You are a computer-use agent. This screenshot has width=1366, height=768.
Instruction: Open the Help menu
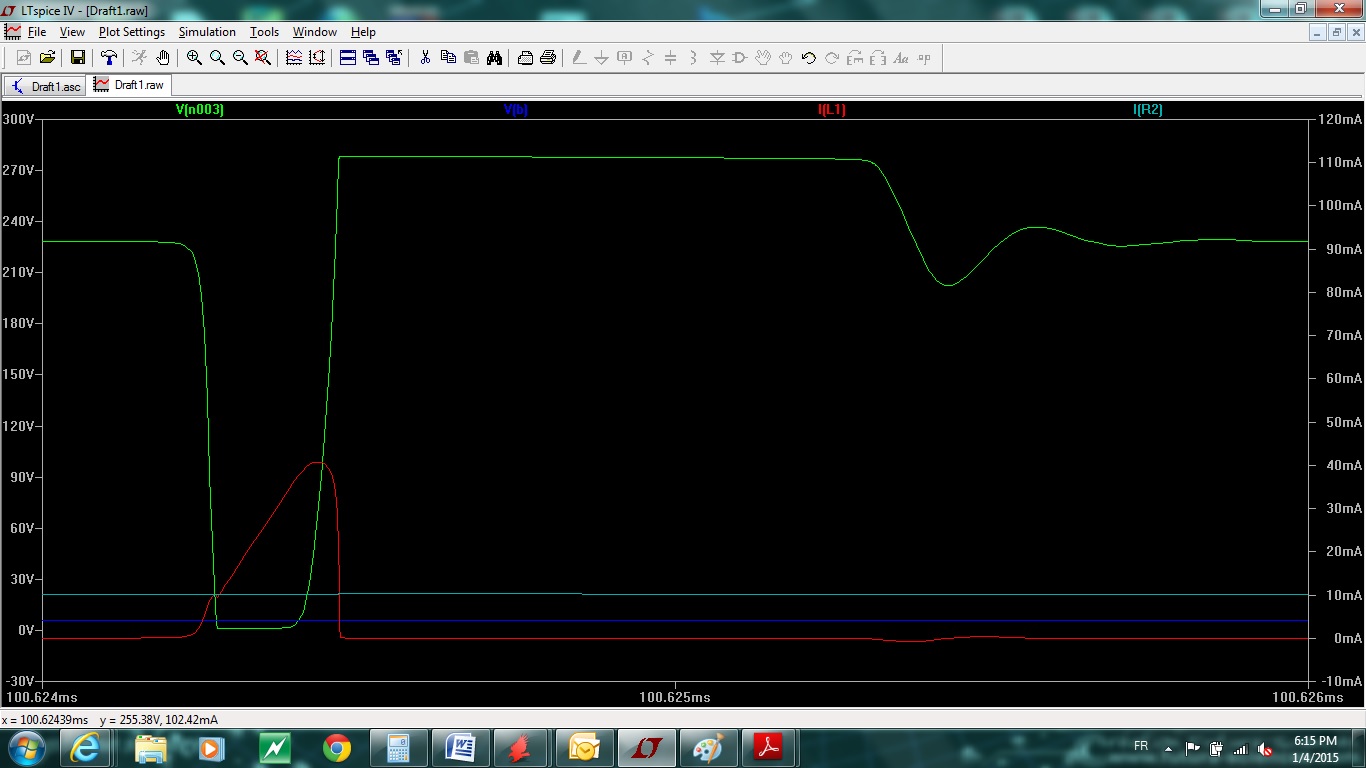point(363,32)
